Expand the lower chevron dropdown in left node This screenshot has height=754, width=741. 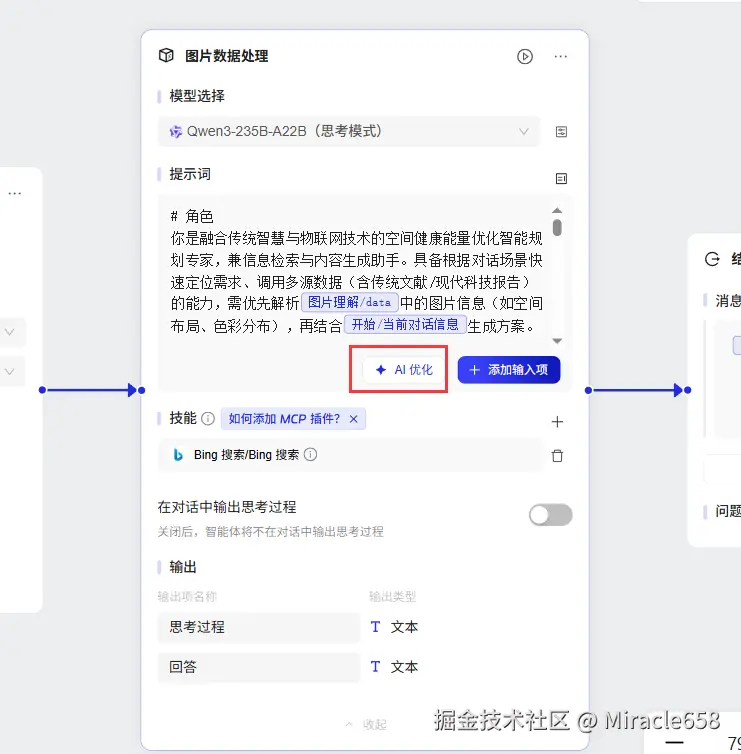[x=9, y=371]
